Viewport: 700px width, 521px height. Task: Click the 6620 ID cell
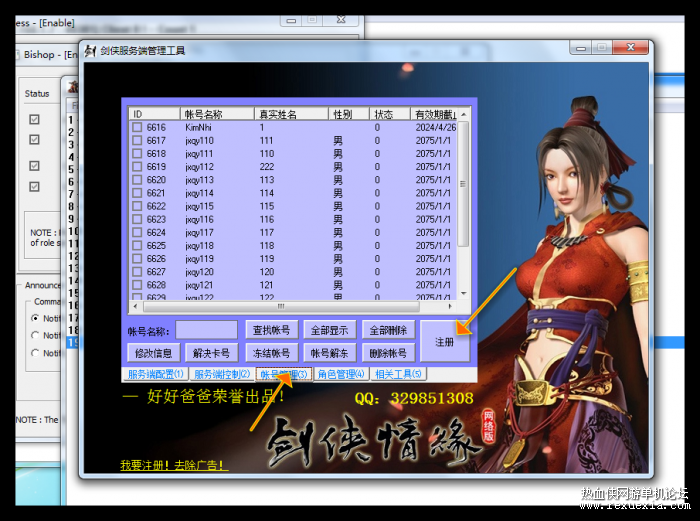156,180
